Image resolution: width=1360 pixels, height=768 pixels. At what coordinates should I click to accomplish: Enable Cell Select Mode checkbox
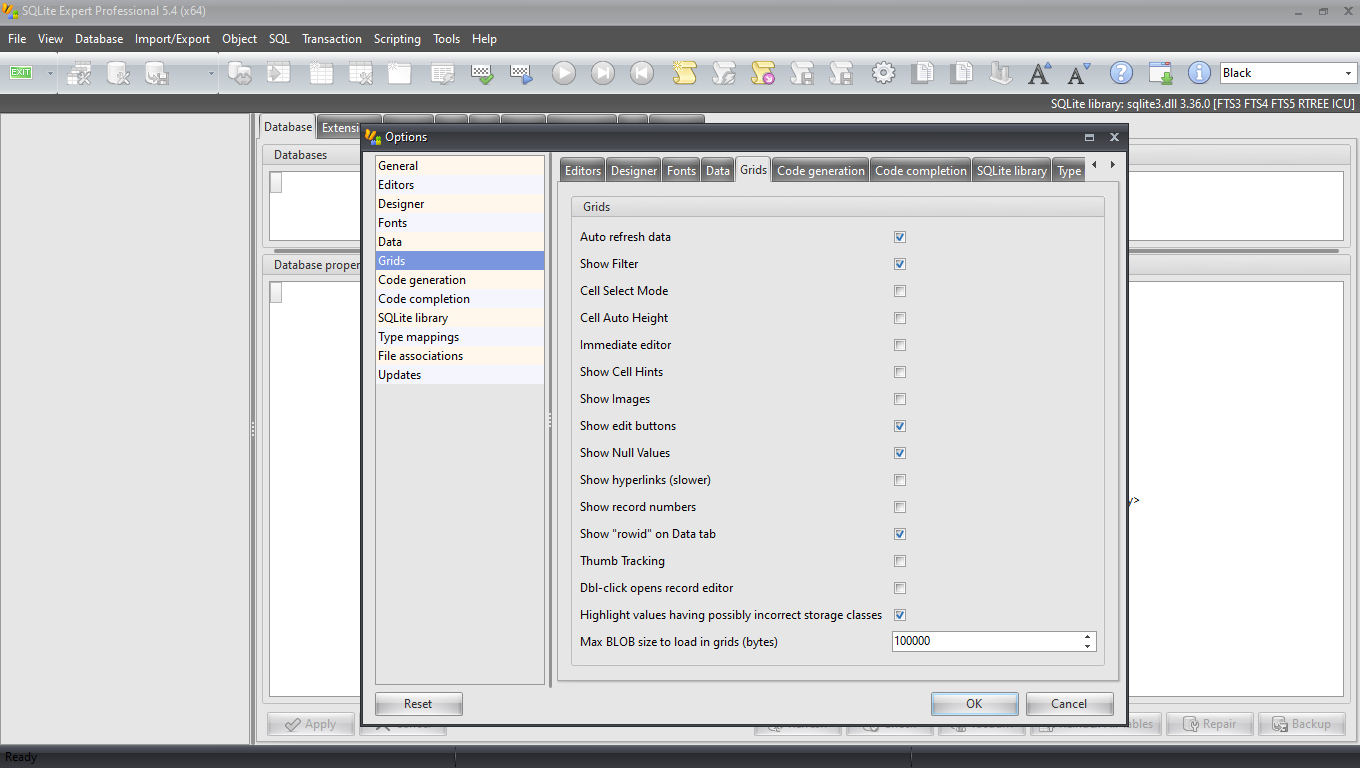click(900, 291)
